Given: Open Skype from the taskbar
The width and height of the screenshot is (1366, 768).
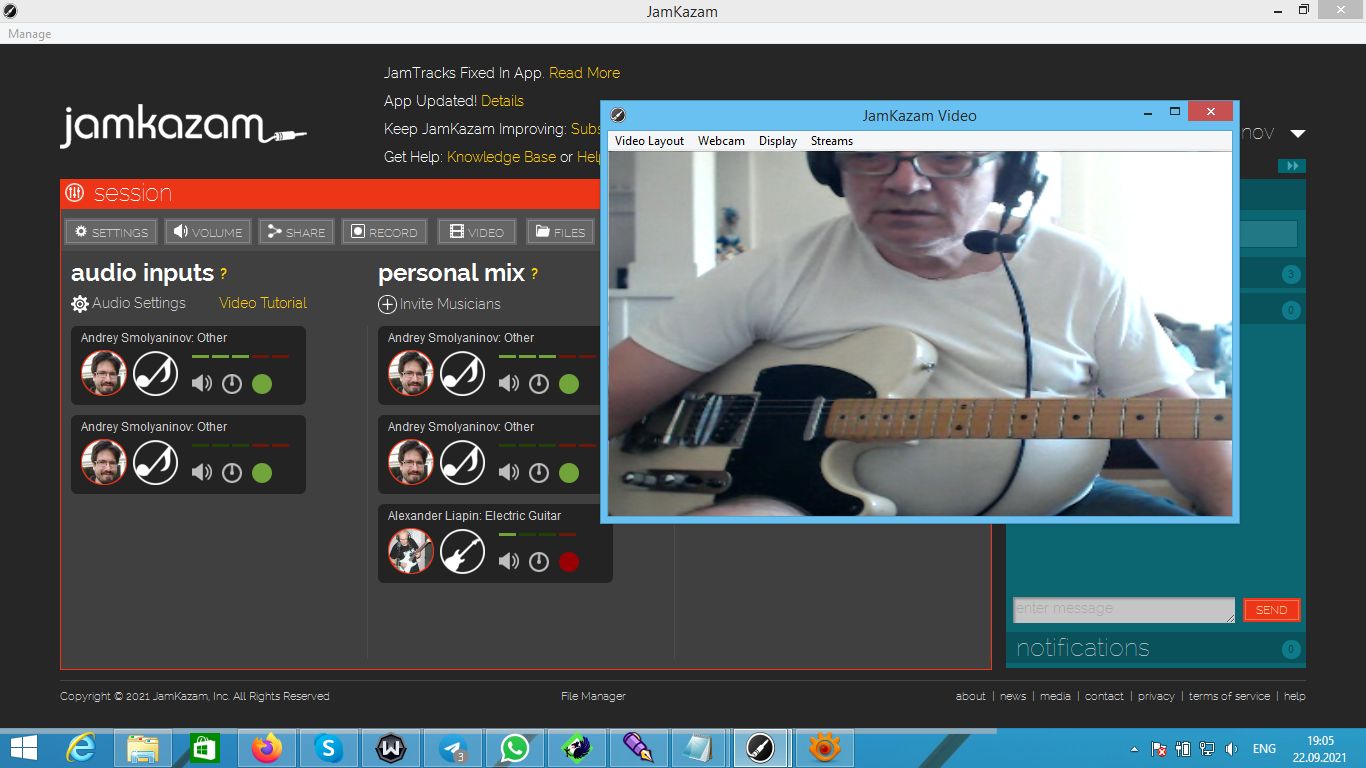Looking at the screenshot, I should (x=329, y=748).
